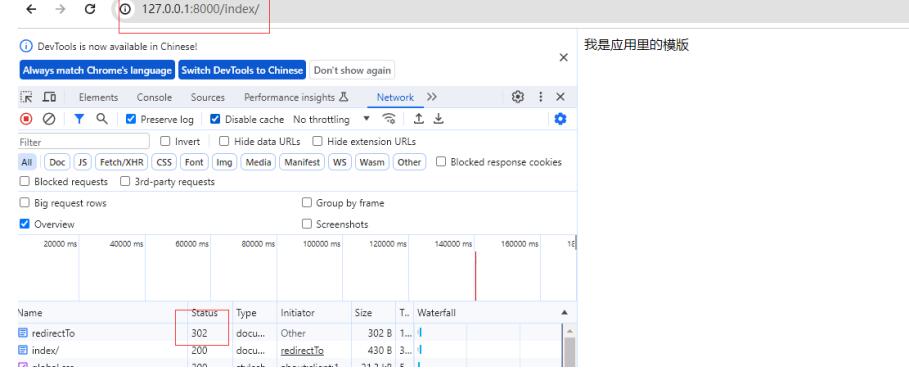This screenshot has width=909, height=388.
Task: Filter requests by CSS type
Action: tap(165, 162)
